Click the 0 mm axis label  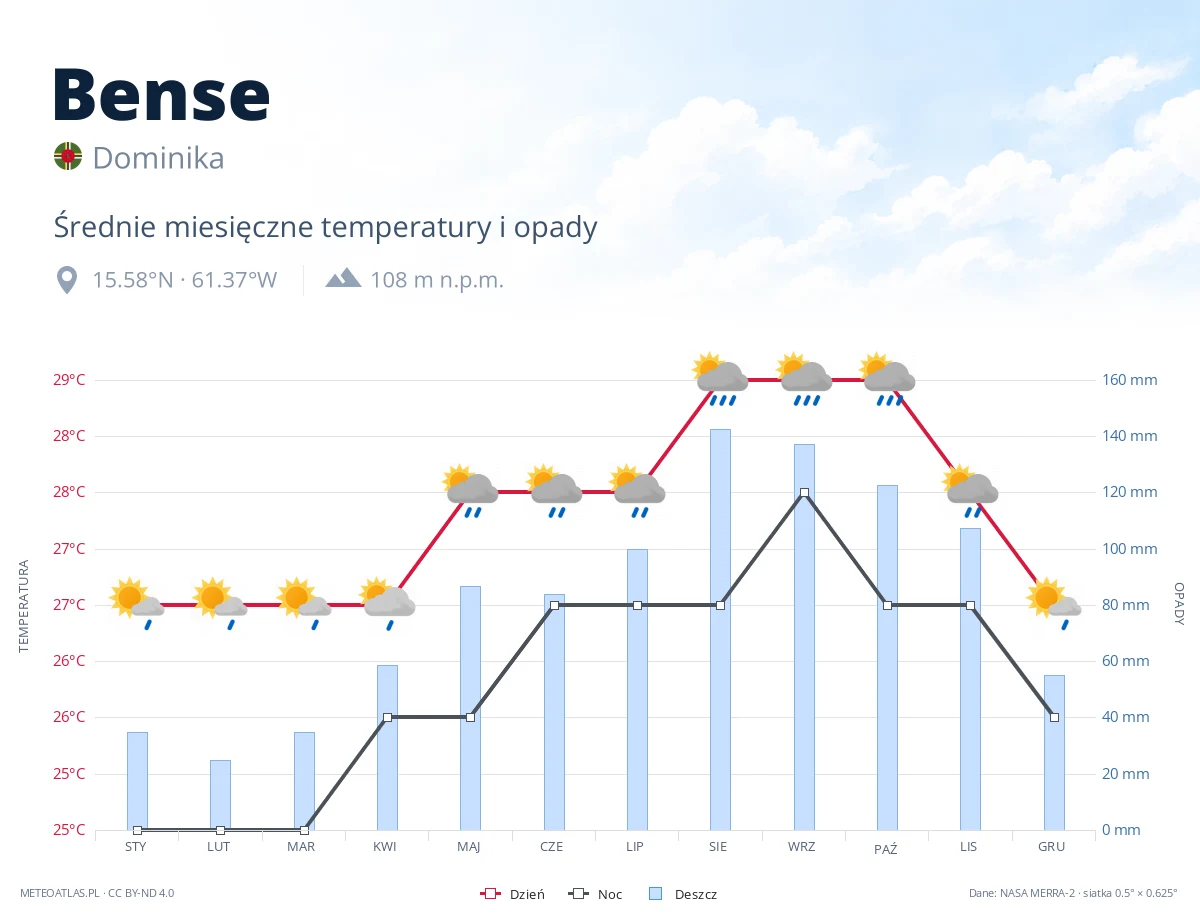tap(1122, 830)
